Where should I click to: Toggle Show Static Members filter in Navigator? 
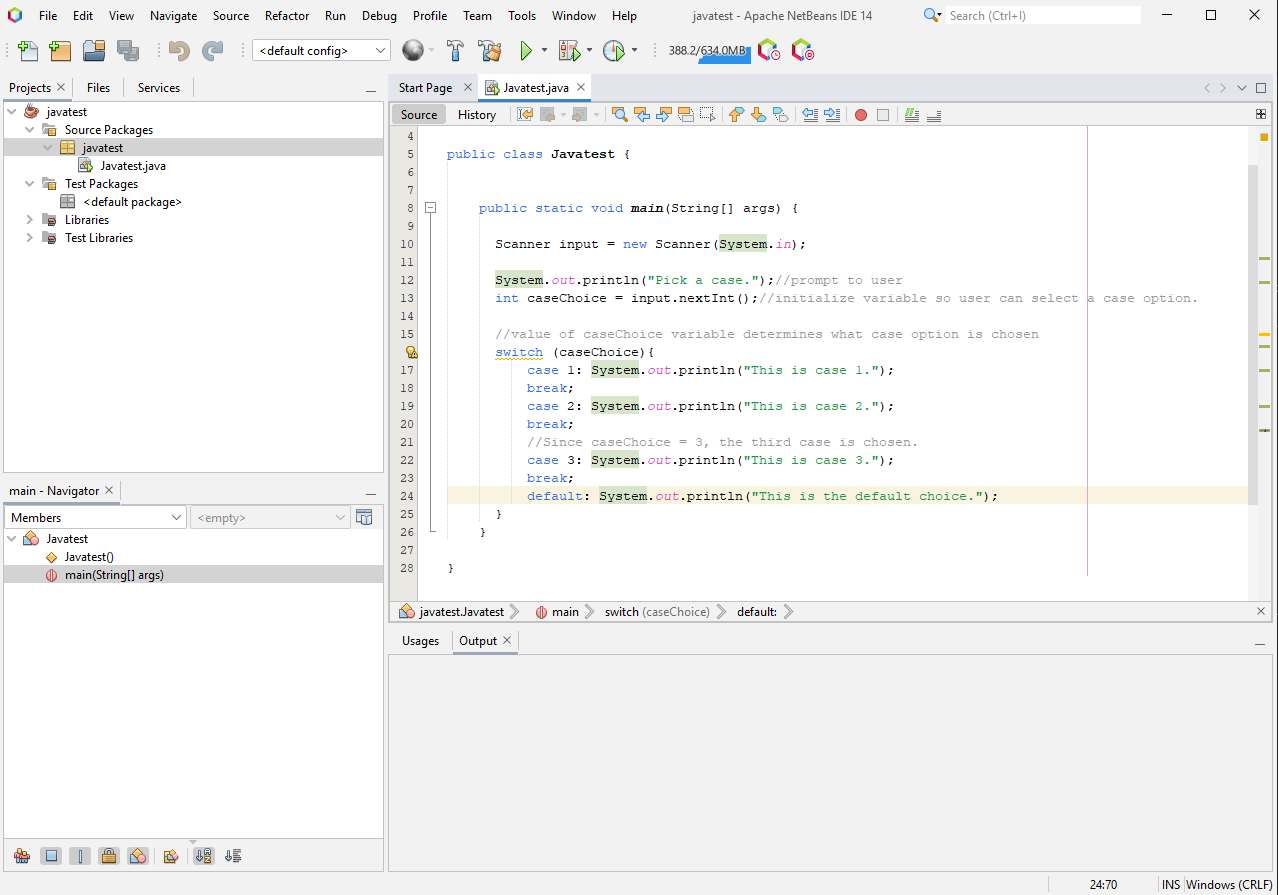coord(81,856)
